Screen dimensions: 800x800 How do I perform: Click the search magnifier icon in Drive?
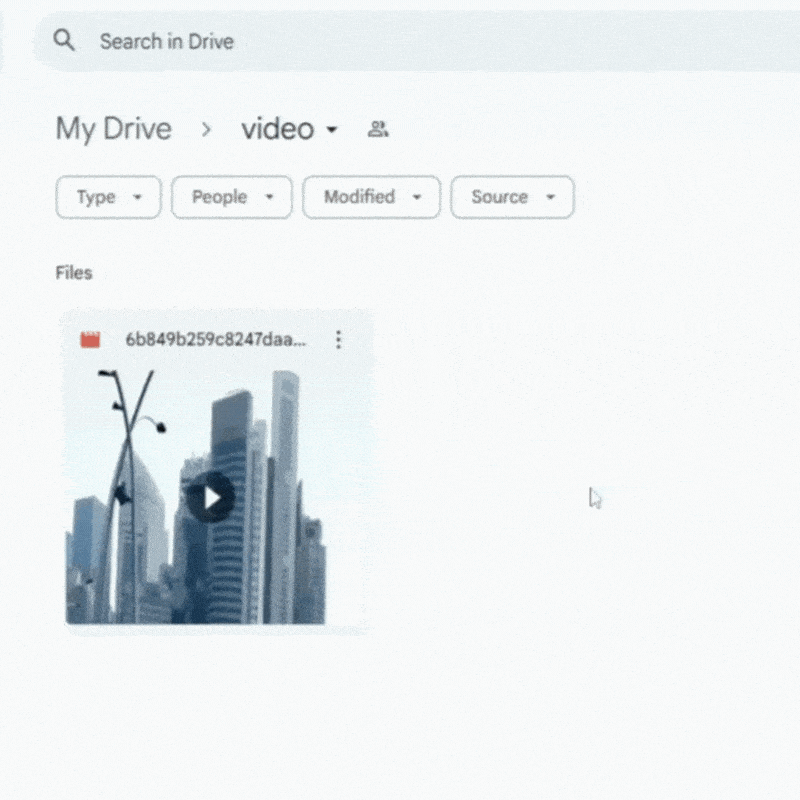63,41
